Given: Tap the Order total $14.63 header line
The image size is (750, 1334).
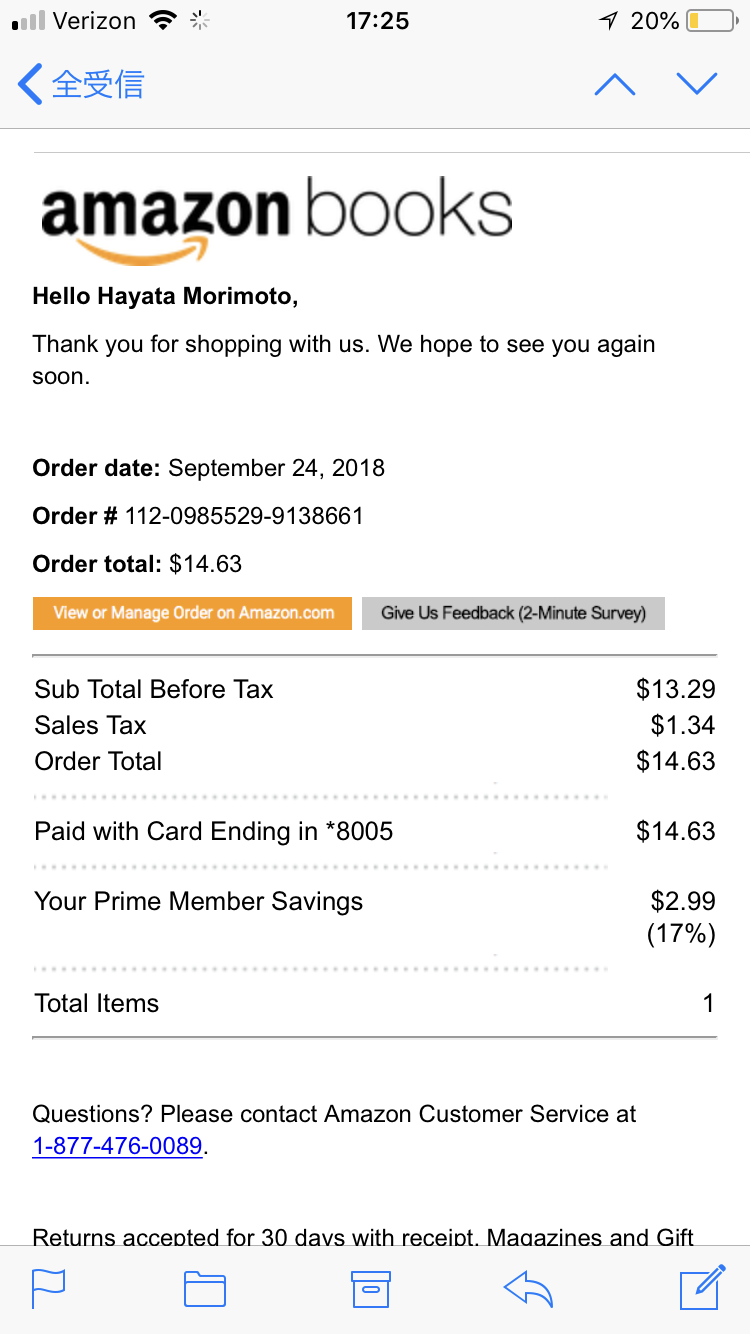Looking at the screenshot, I should point(137,564).
